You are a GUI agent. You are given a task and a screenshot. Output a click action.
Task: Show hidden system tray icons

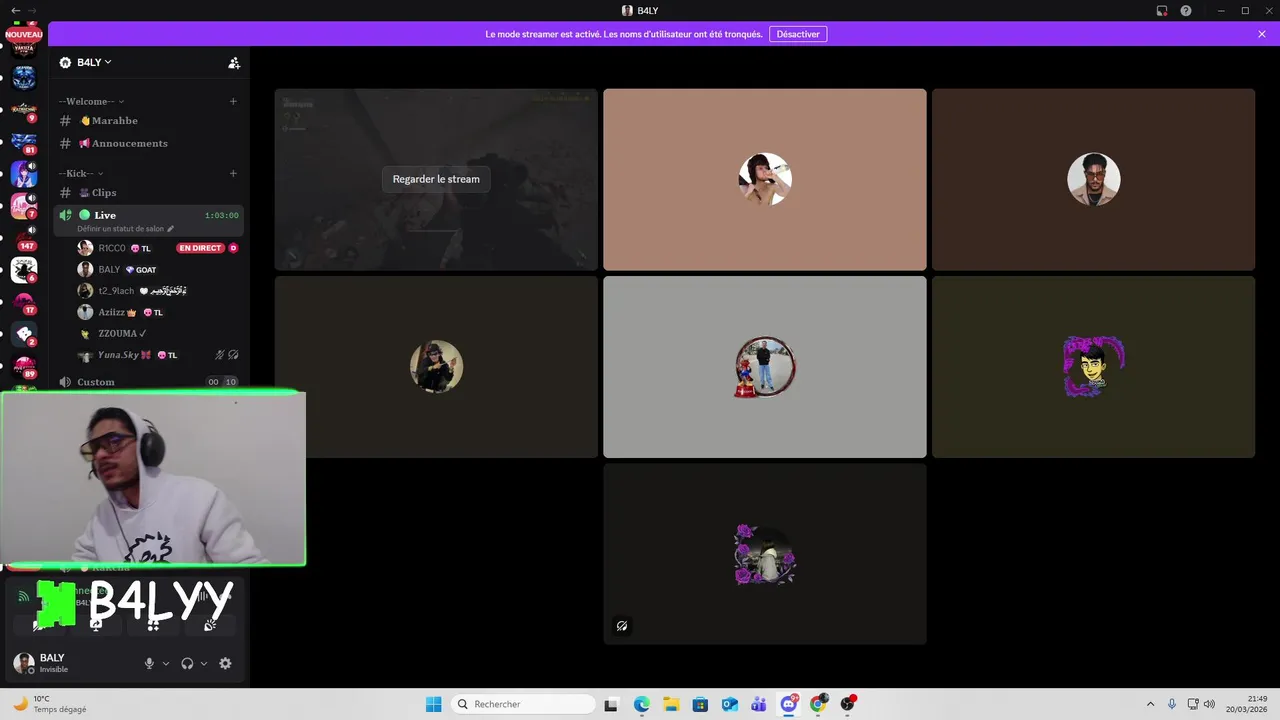(x=1150, y=704)
